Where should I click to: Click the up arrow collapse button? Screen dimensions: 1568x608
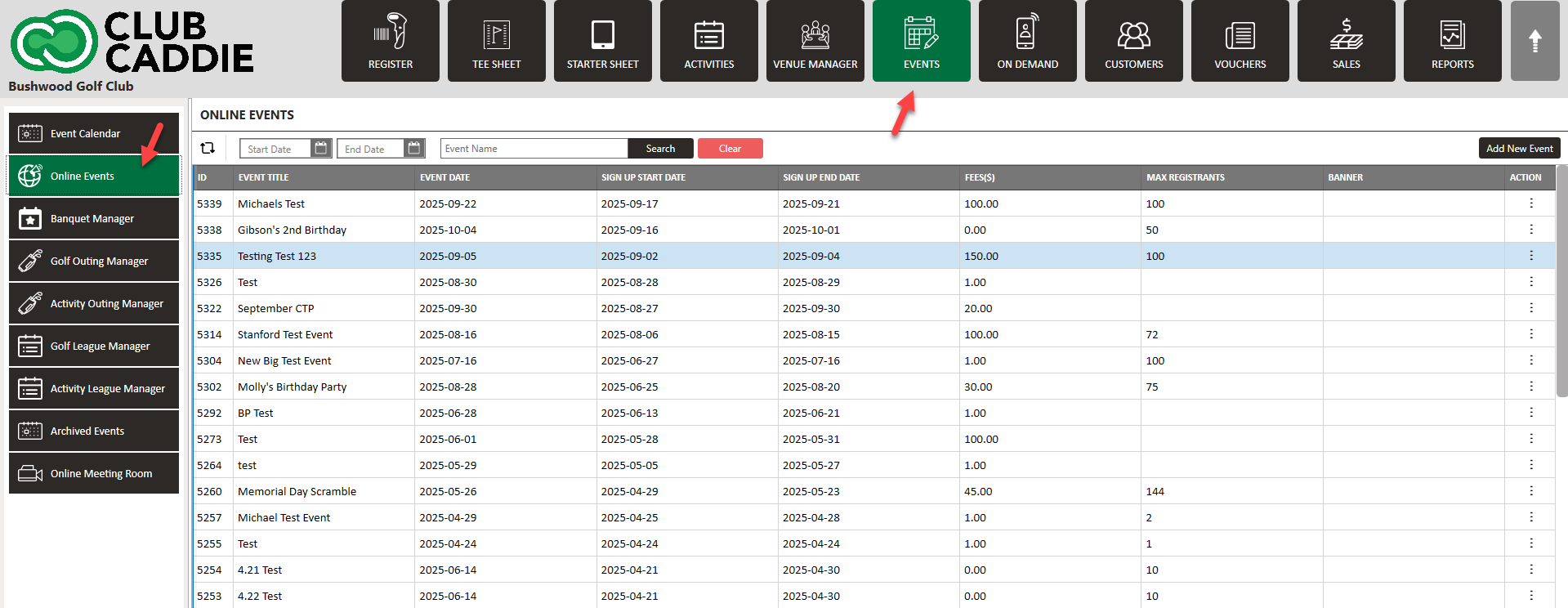coord(1534,41)
